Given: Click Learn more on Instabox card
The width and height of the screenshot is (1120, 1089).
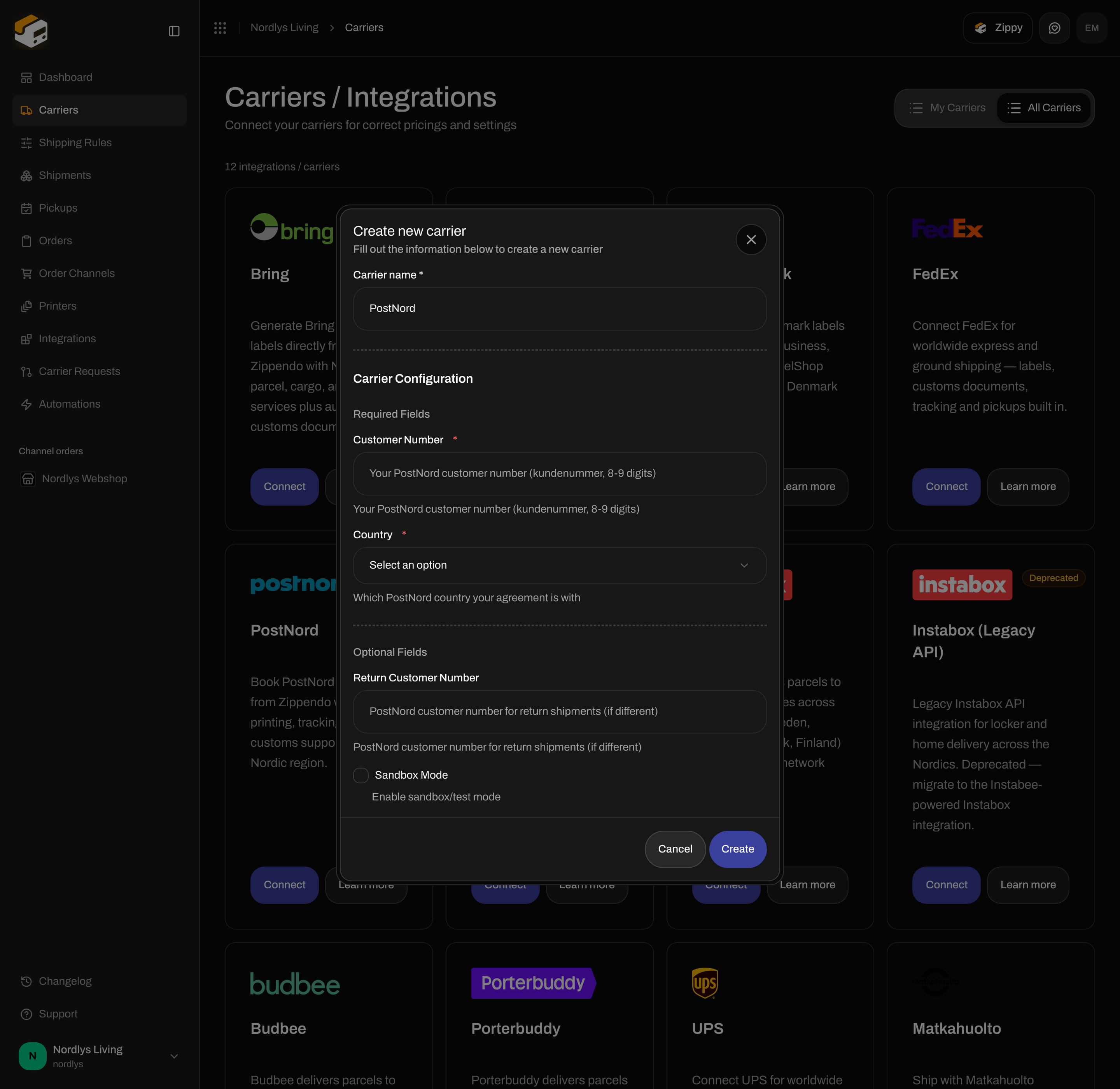Looking at the screenshot, I should (1028, 885).
